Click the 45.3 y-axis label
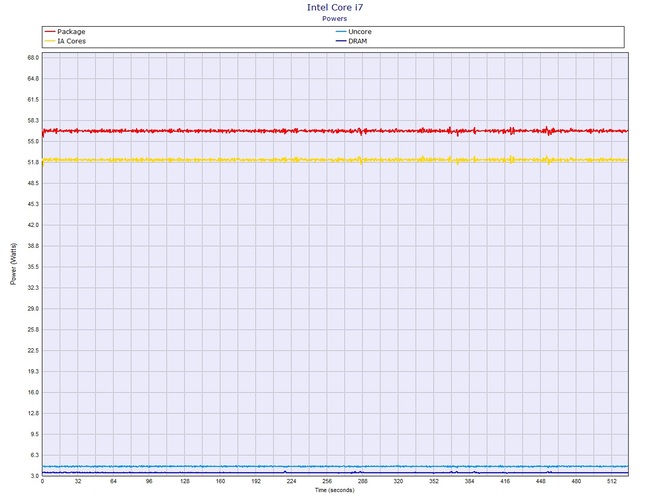The width and height of the screenshot is (670, 502). pyautogui.click(x=33, y=204)
